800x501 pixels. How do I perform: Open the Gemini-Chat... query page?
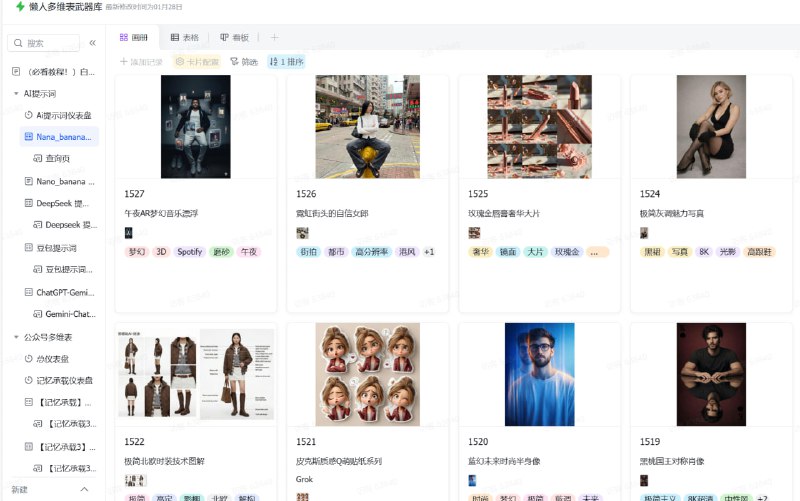tap(64, 314)
